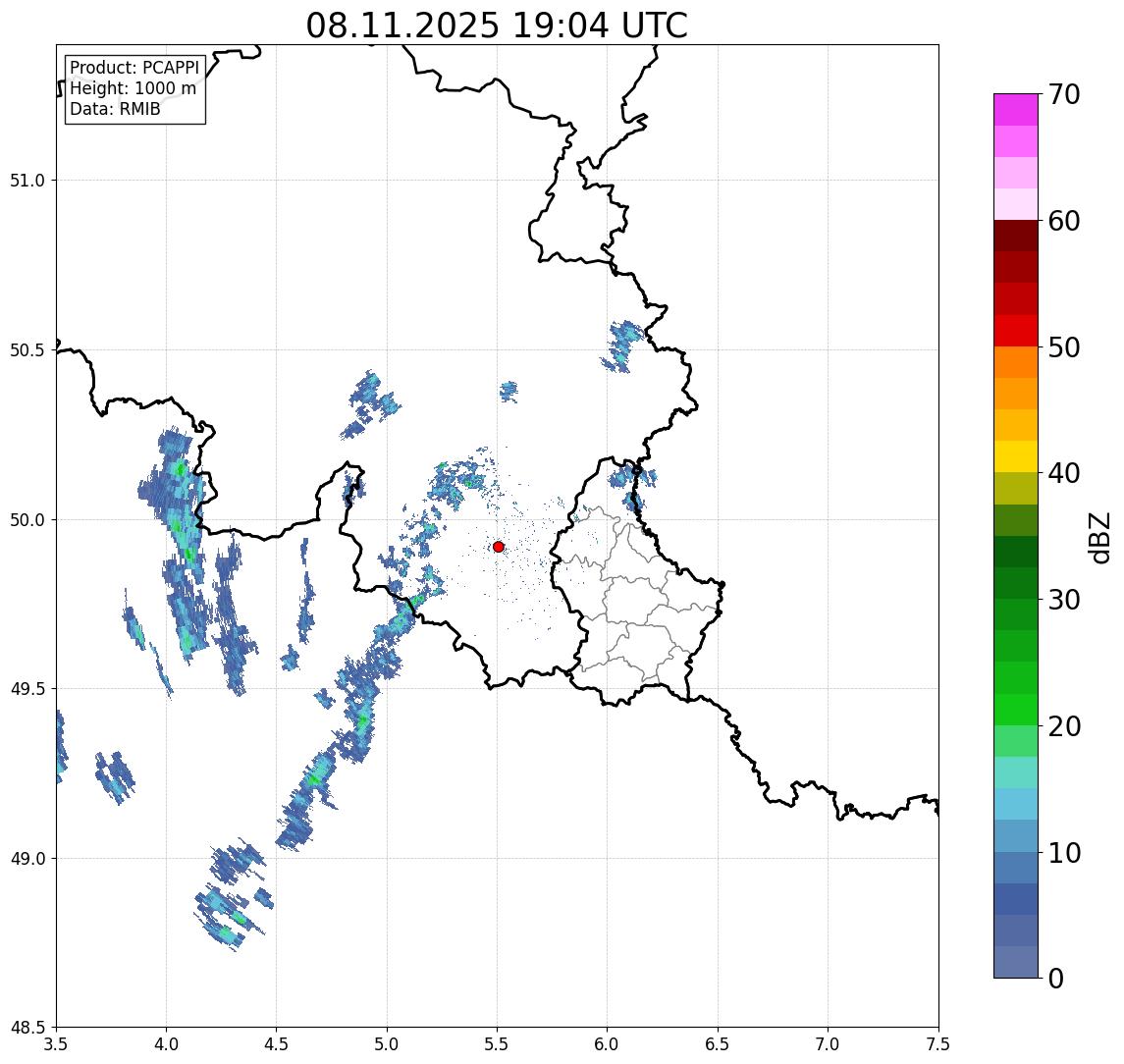The width and height of the screenshot is (1124, 1064).
Task: Click the latitude axis label 49.5
Action: [27, 689]
